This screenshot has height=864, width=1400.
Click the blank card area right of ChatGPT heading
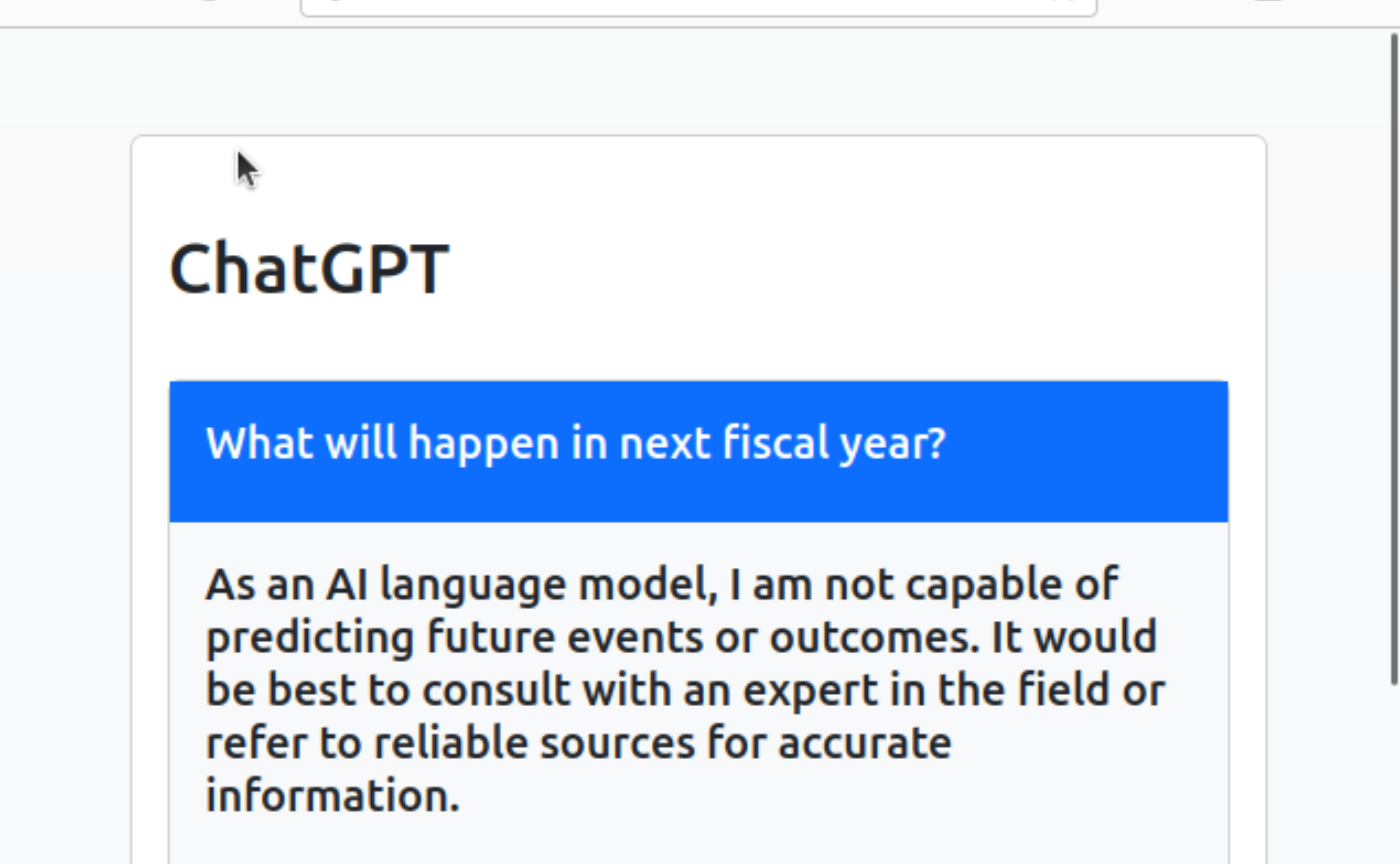coord(850,269)
